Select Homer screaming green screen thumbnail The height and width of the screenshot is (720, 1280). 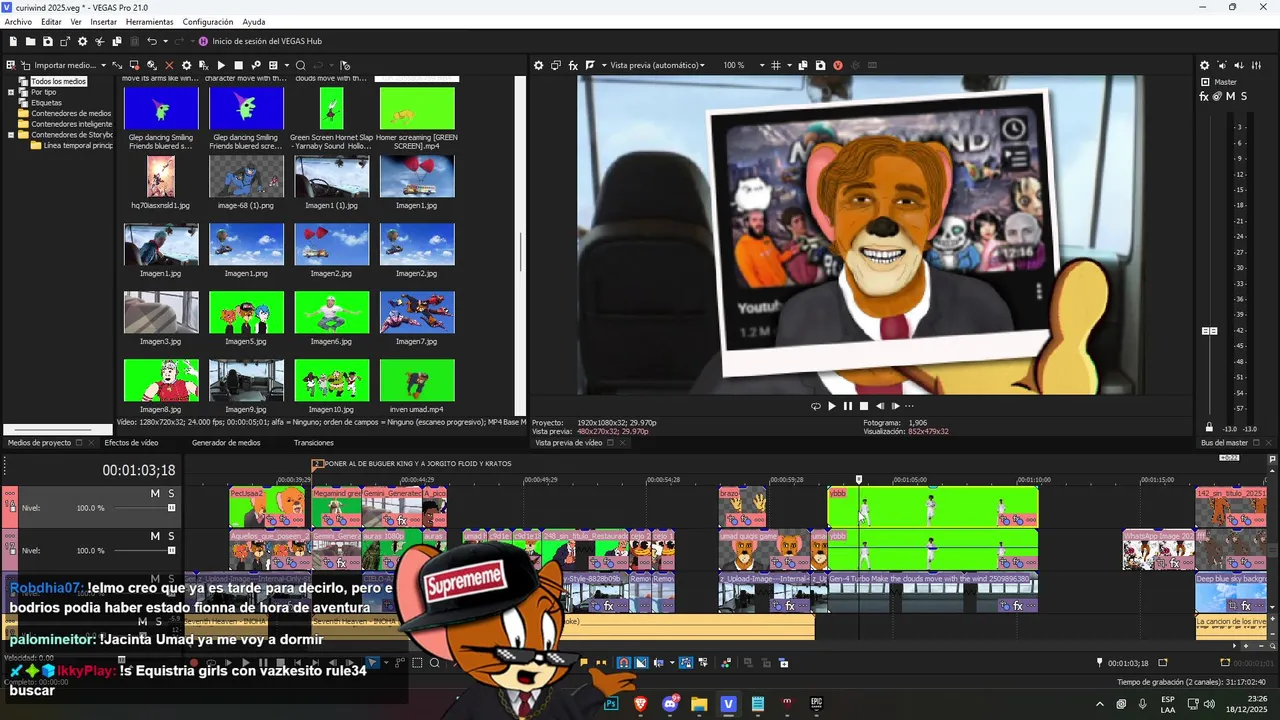pyautogui.click(x=417, y=108)
